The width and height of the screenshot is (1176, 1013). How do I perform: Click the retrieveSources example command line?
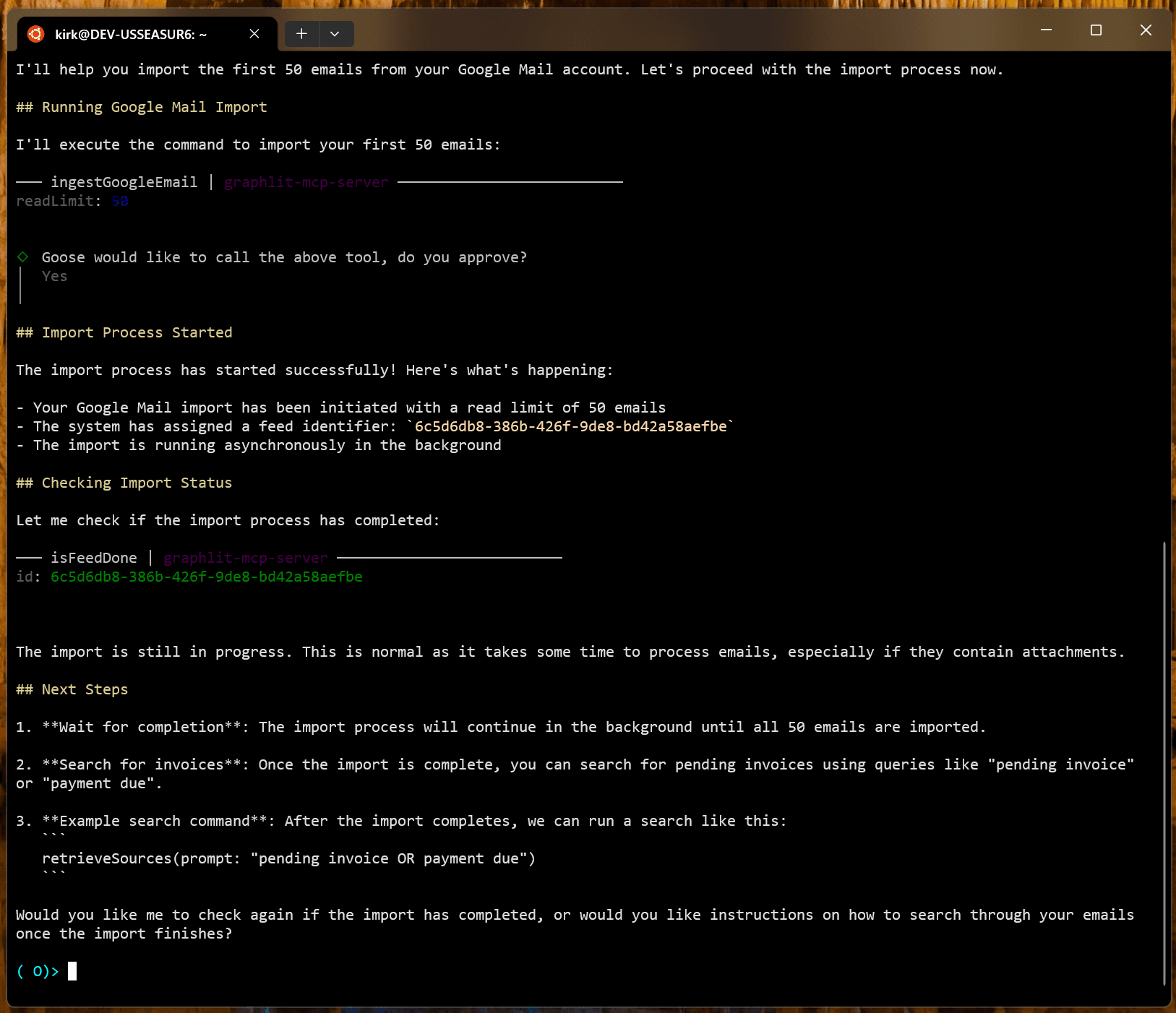[x=288, y=858]
